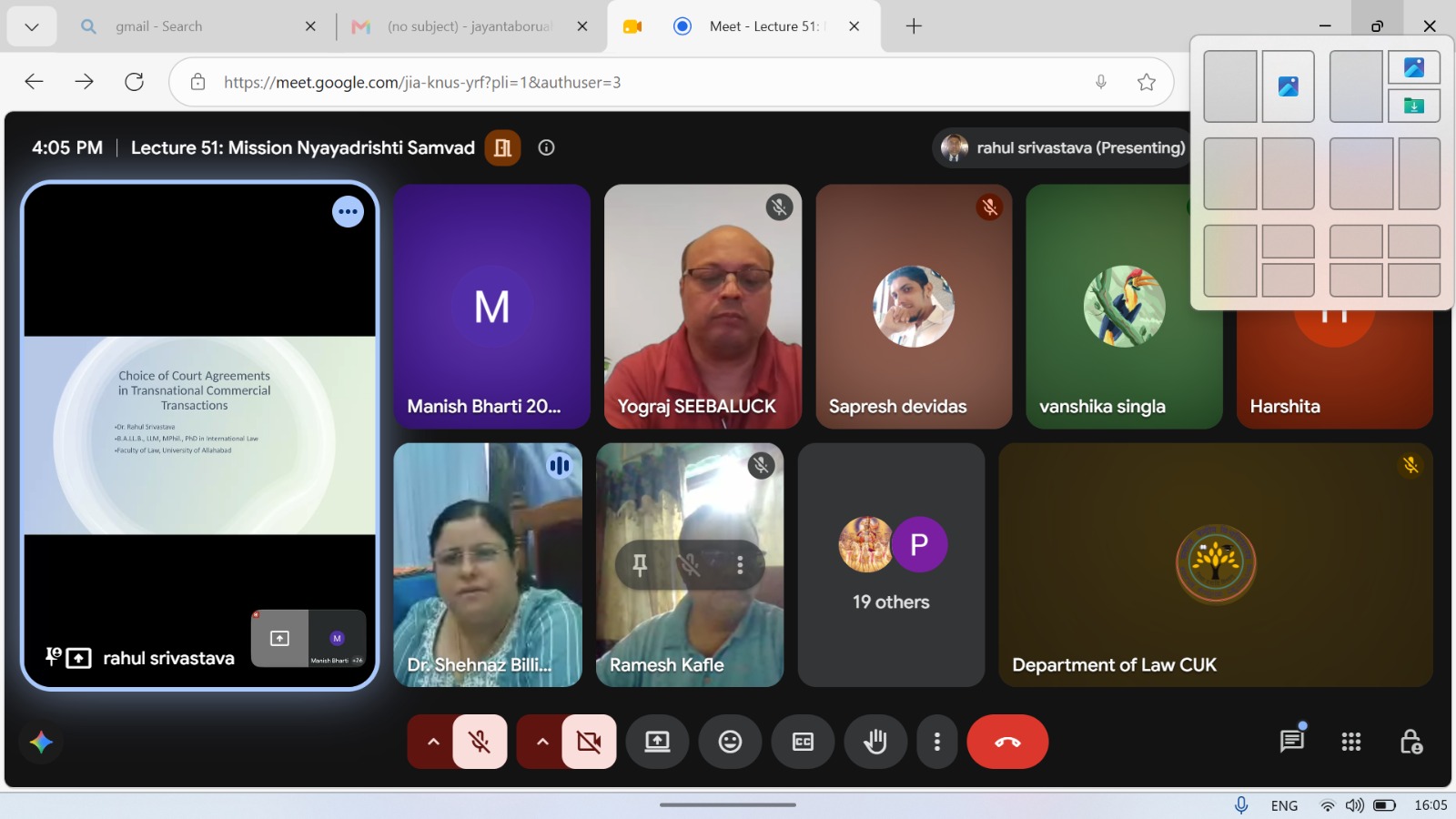Switch to the (no subject) Gmail tab
Screen dimensions: 1456x819
[469, 26]
